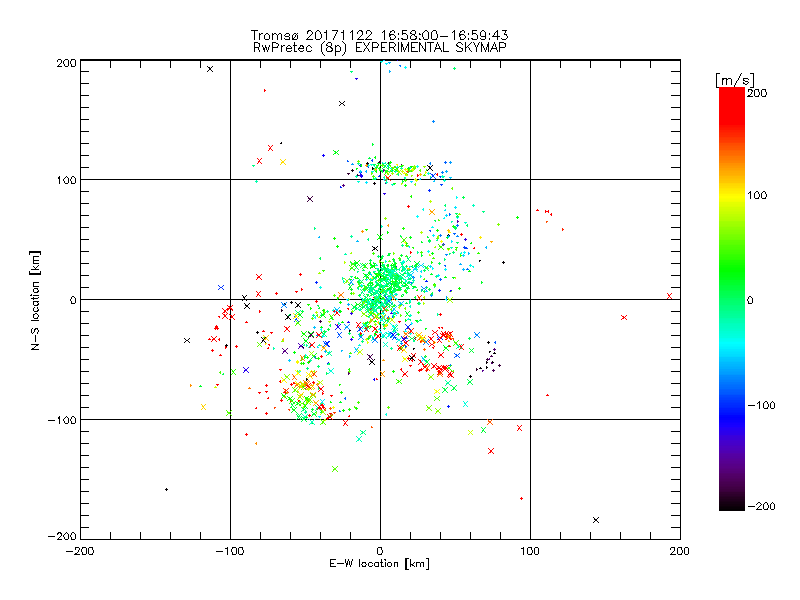Click the colorbar value '100' near yellow
The width and height of the screenshot is (800, 600).
757,195
